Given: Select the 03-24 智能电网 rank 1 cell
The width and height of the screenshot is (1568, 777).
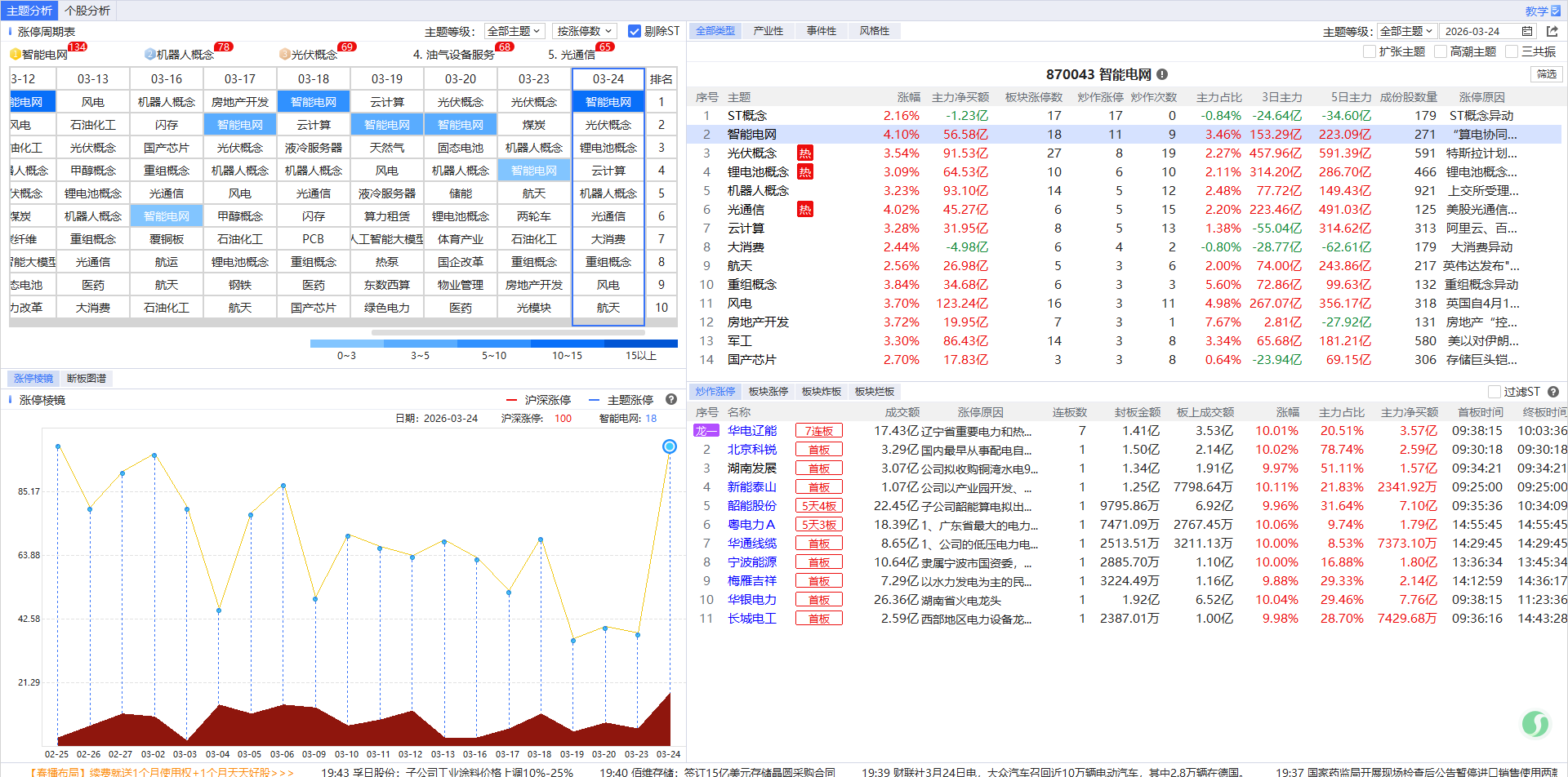Looking at the screenshot, I should 608,102.
